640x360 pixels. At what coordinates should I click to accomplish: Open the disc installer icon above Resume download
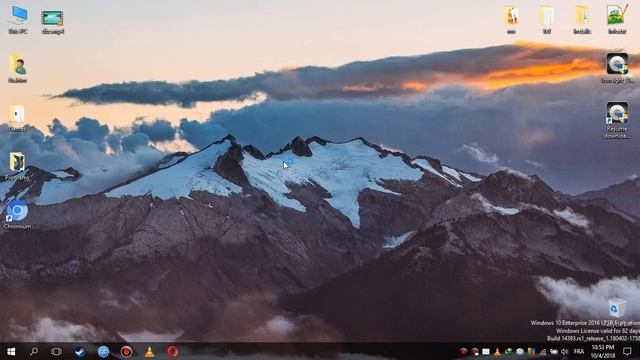click(617, 68)
